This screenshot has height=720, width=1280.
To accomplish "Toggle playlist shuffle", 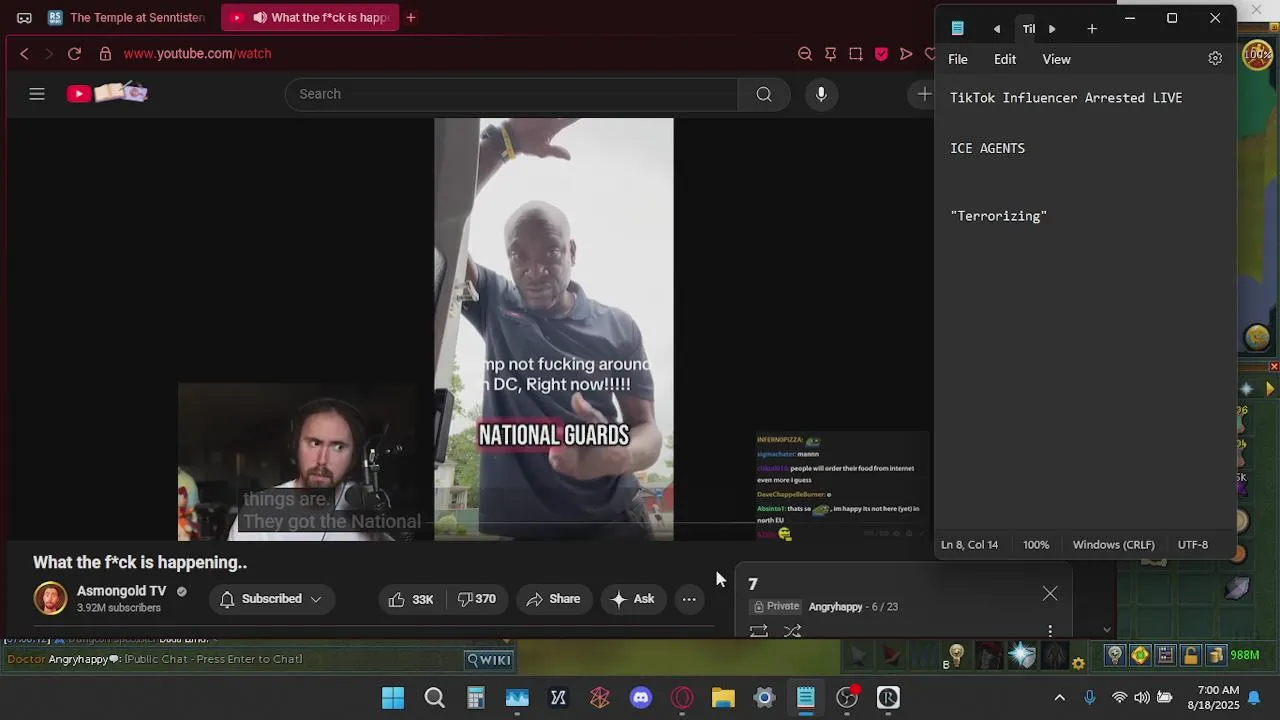I will [793, 631].
